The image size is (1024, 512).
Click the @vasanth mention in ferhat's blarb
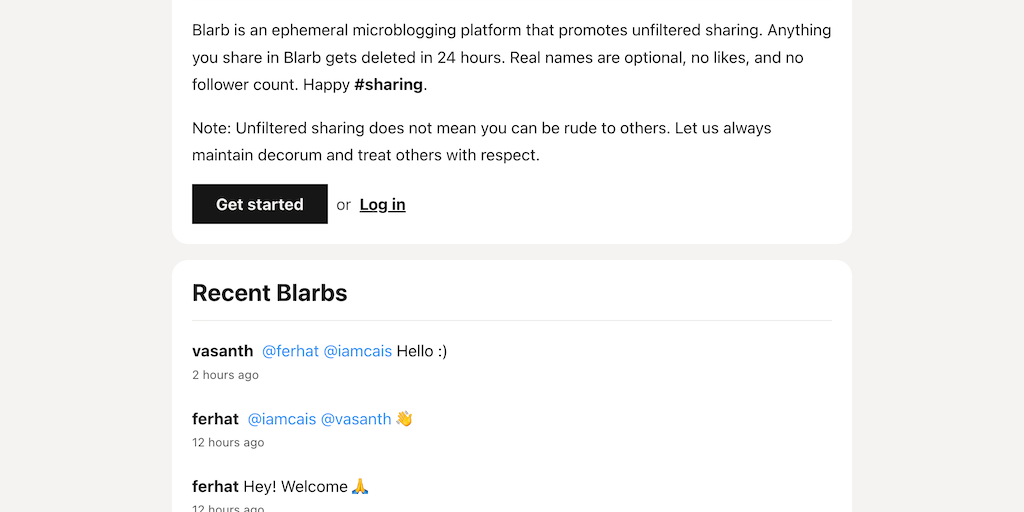356,419
